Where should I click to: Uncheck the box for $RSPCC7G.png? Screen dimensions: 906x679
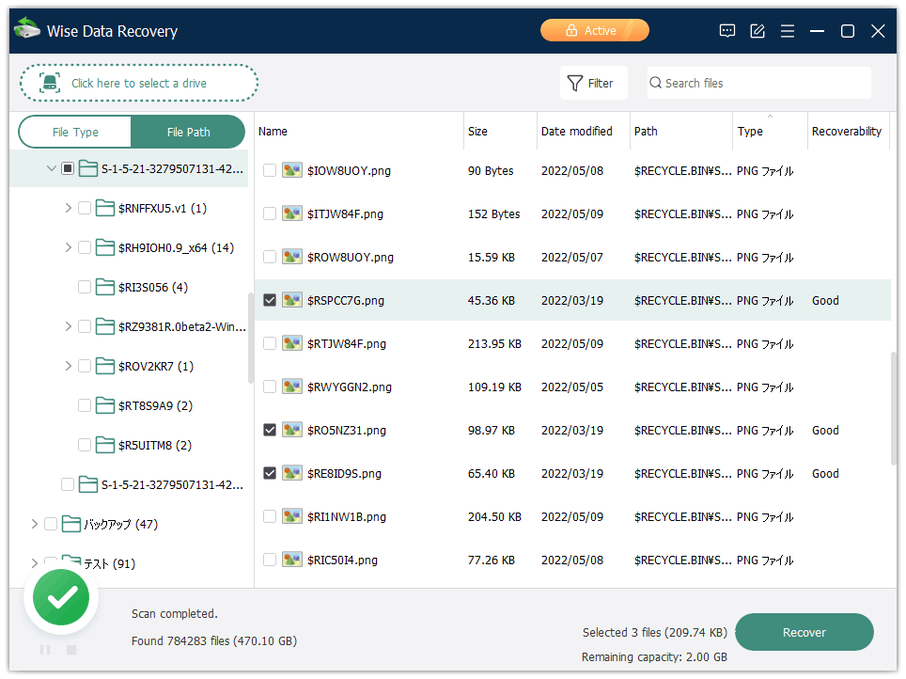tap(269, 300)
